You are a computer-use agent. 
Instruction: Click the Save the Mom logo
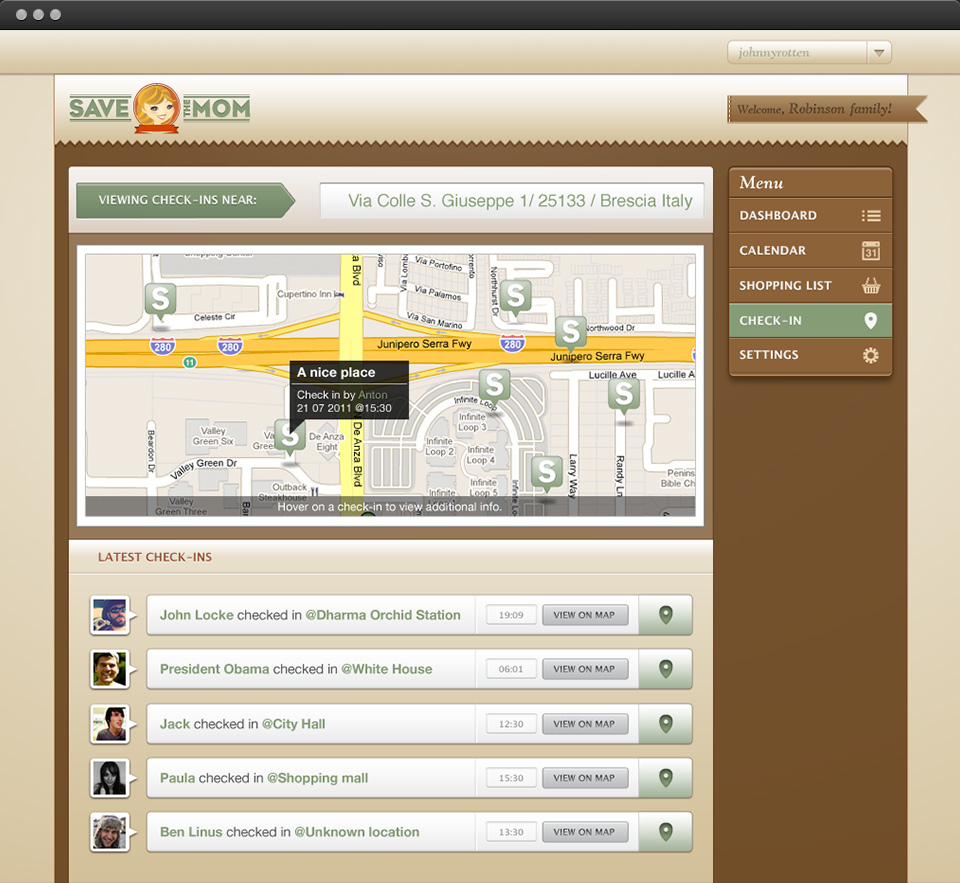160,108
